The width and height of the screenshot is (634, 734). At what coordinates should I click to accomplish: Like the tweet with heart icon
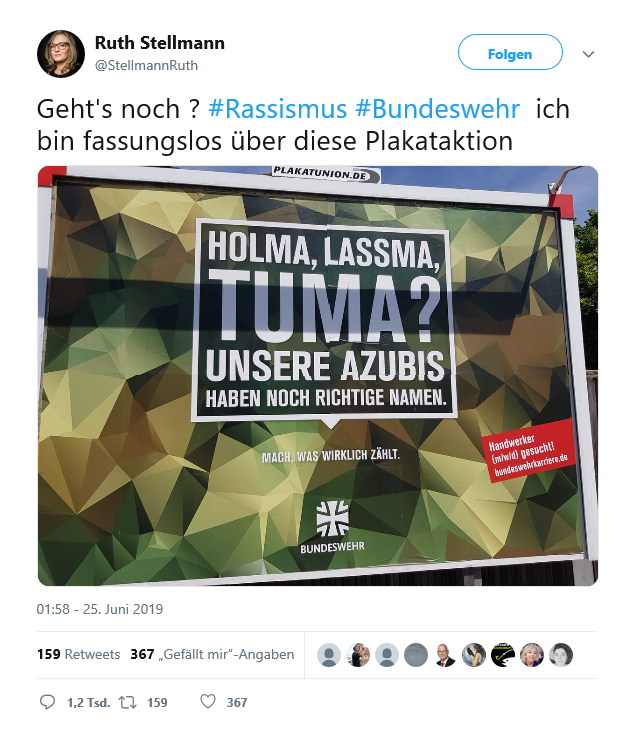point(208,701)
